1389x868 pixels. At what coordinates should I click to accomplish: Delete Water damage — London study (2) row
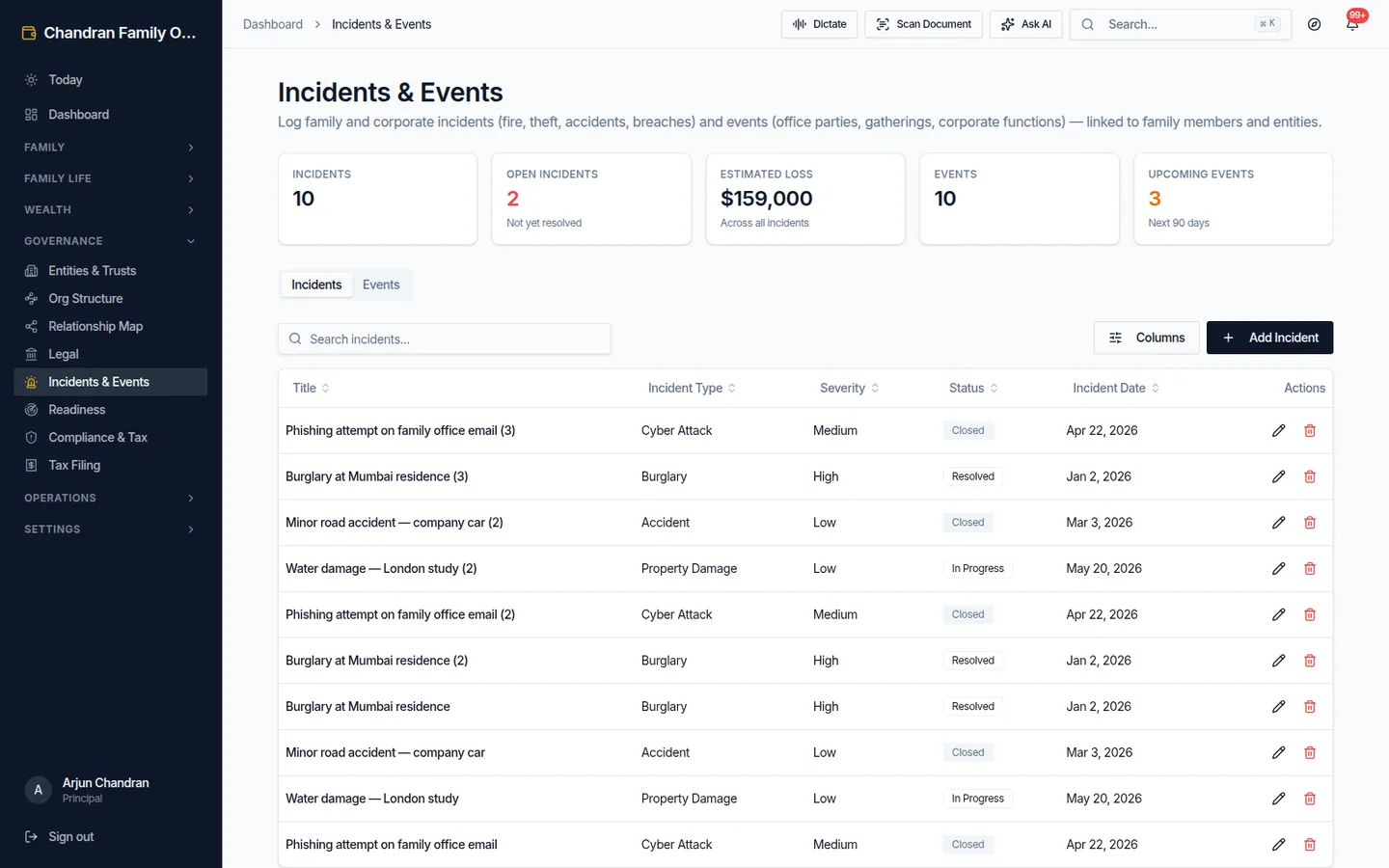tap(1310, 569)
